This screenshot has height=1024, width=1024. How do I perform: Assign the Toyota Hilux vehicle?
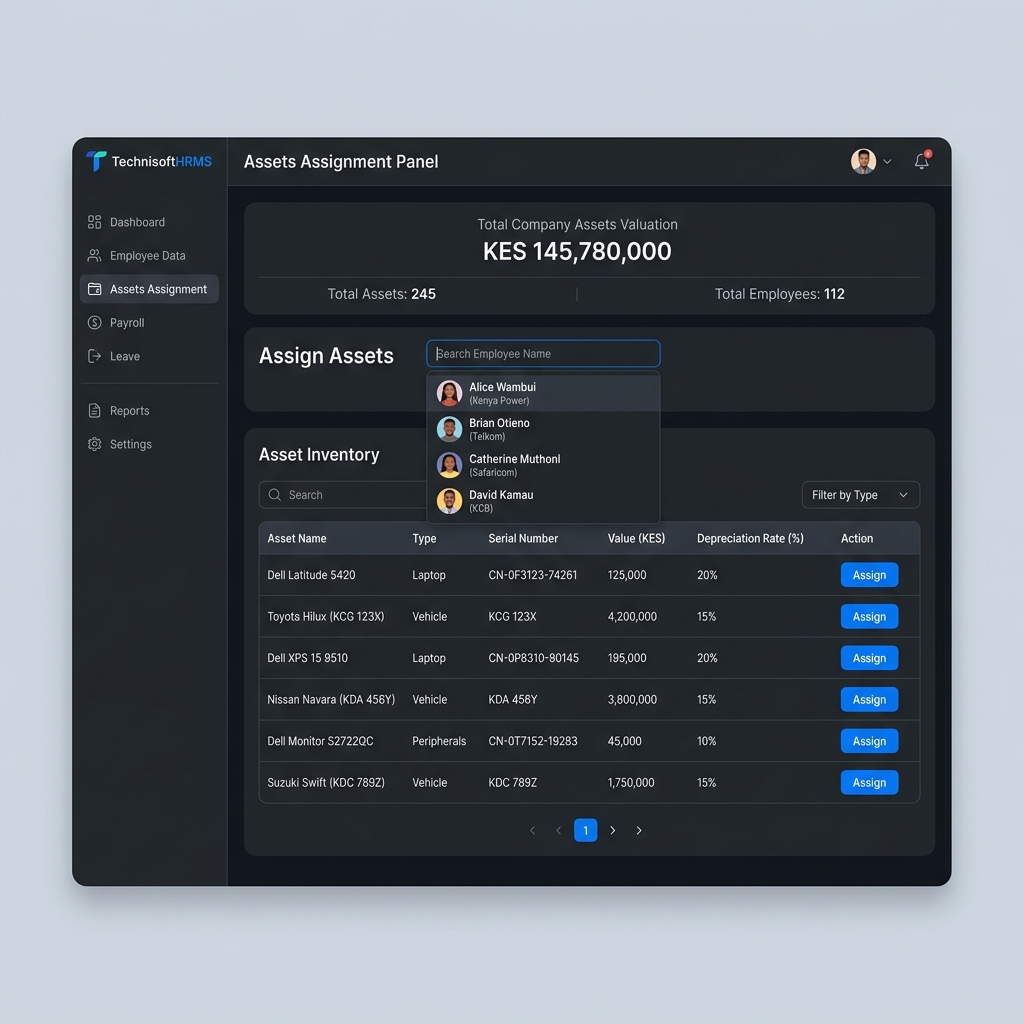coord(869,616)
